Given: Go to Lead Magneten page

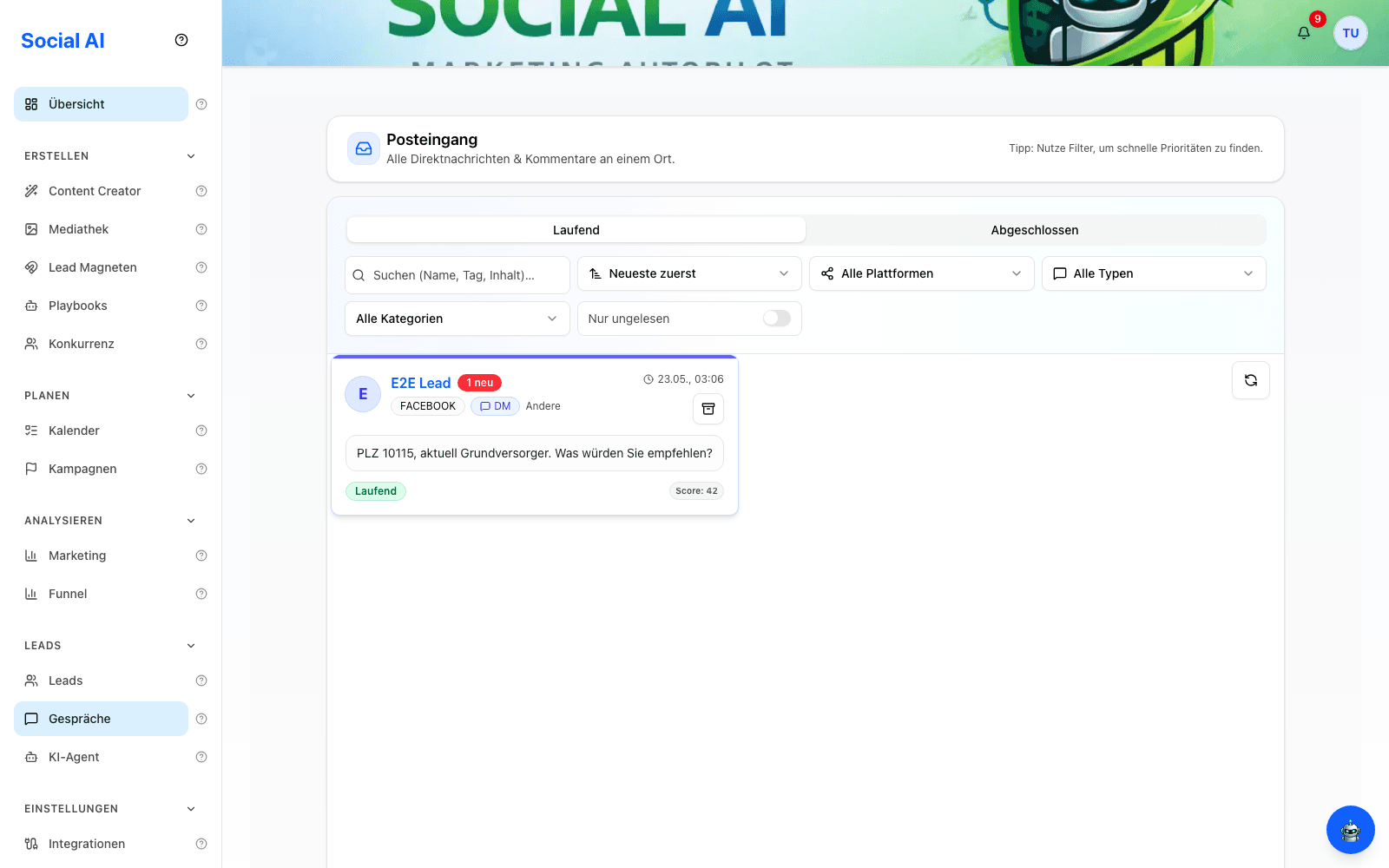Looking at the screenshot, I should click(101, 267).
